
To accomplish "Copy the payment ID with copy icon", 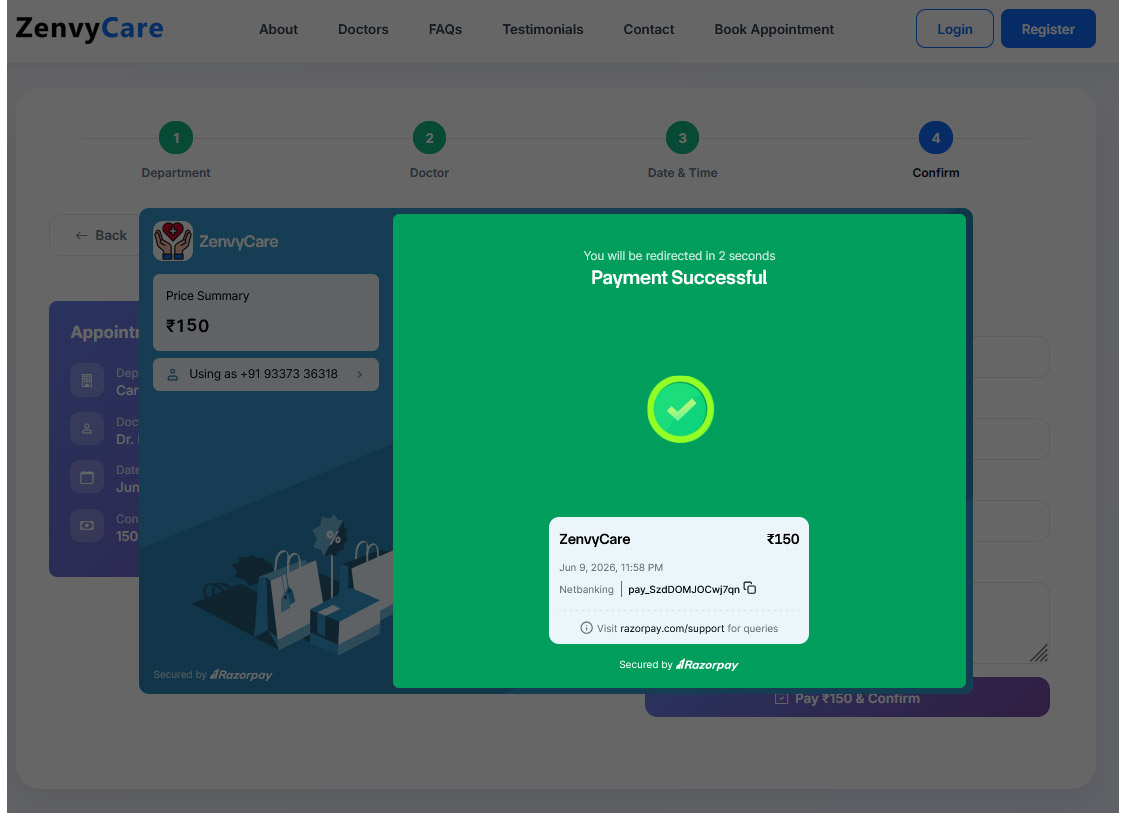I will 750,587.
